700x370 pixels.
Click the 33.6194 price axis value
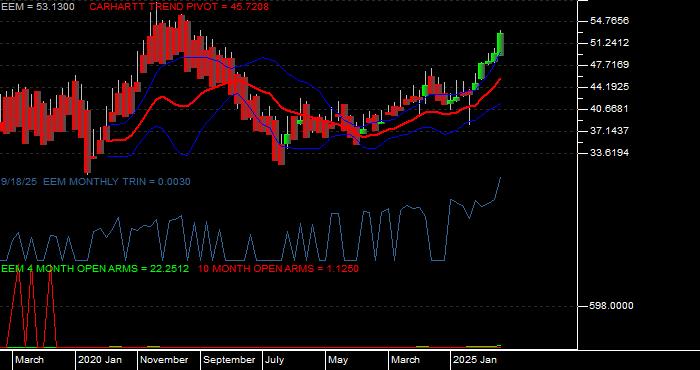point(609,153)
